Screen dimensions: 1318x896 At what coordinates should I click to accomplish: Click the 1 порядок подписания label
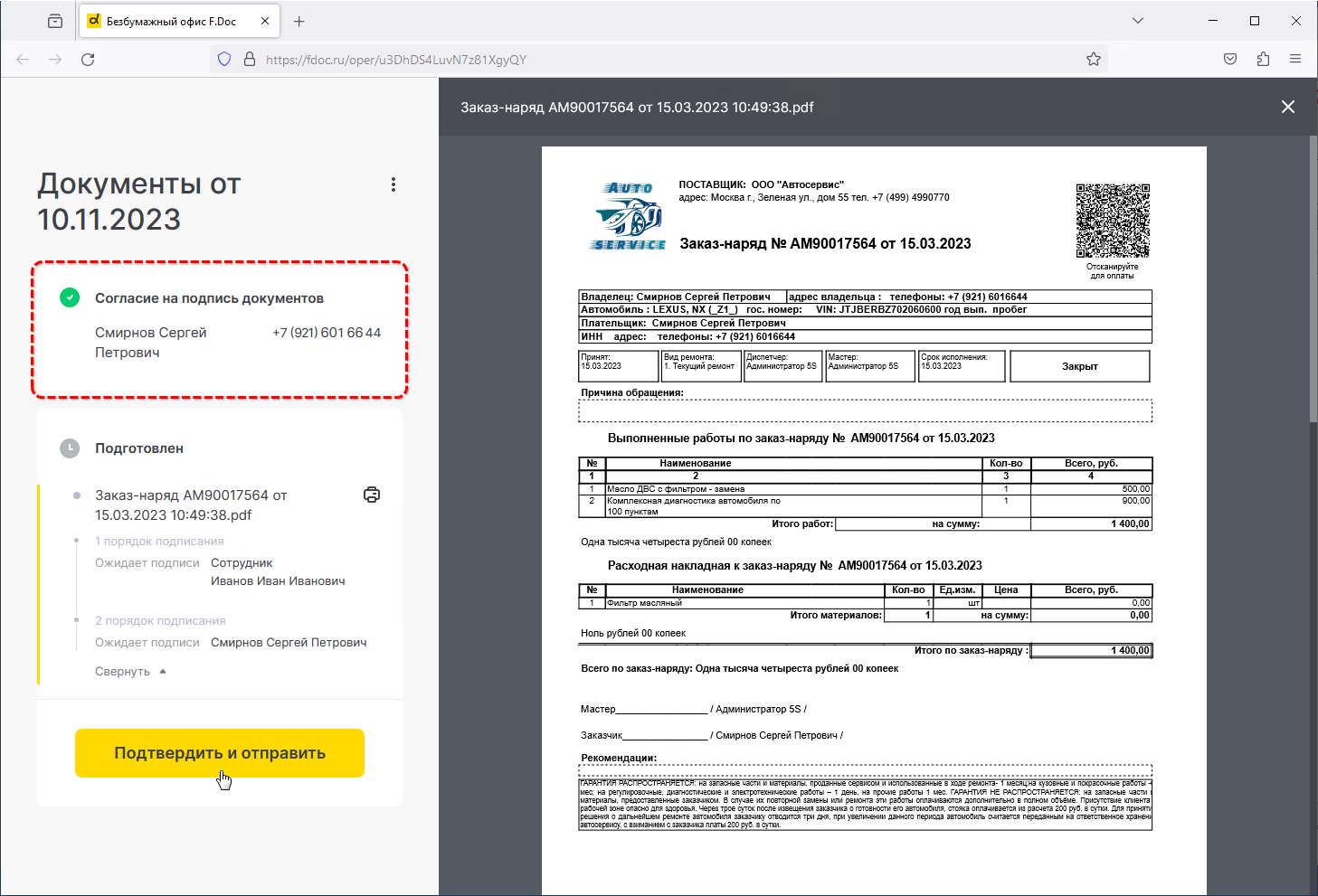point(159,542)
